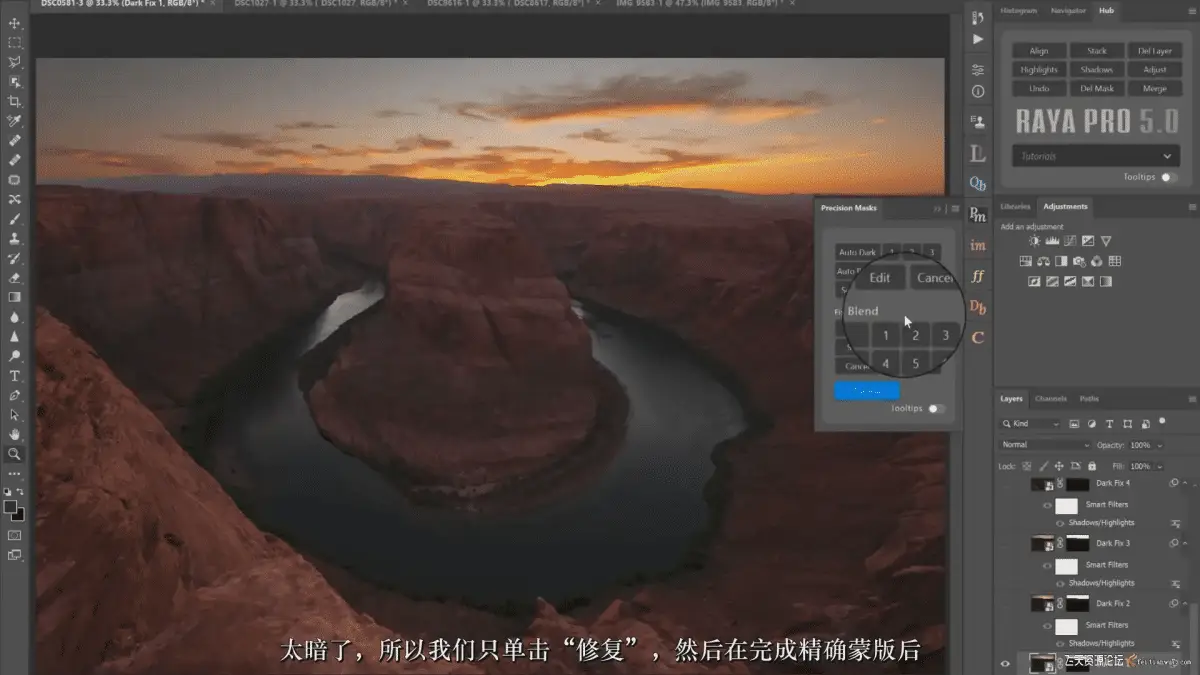
Task: Toggle visibility of Dark Fix 4 Smart Filters
Action: 1048,506
